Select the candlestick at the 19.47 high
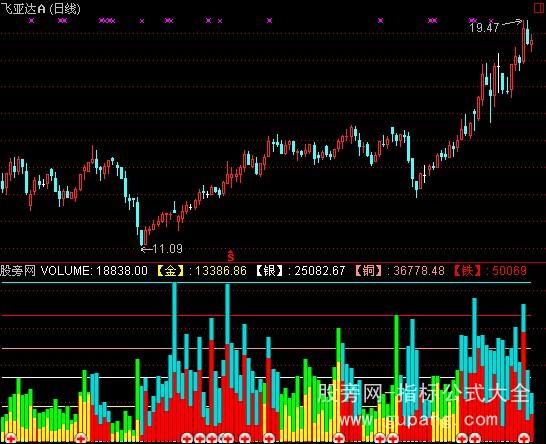Viewport: 546px width, 444px height. tap(523, 41)
